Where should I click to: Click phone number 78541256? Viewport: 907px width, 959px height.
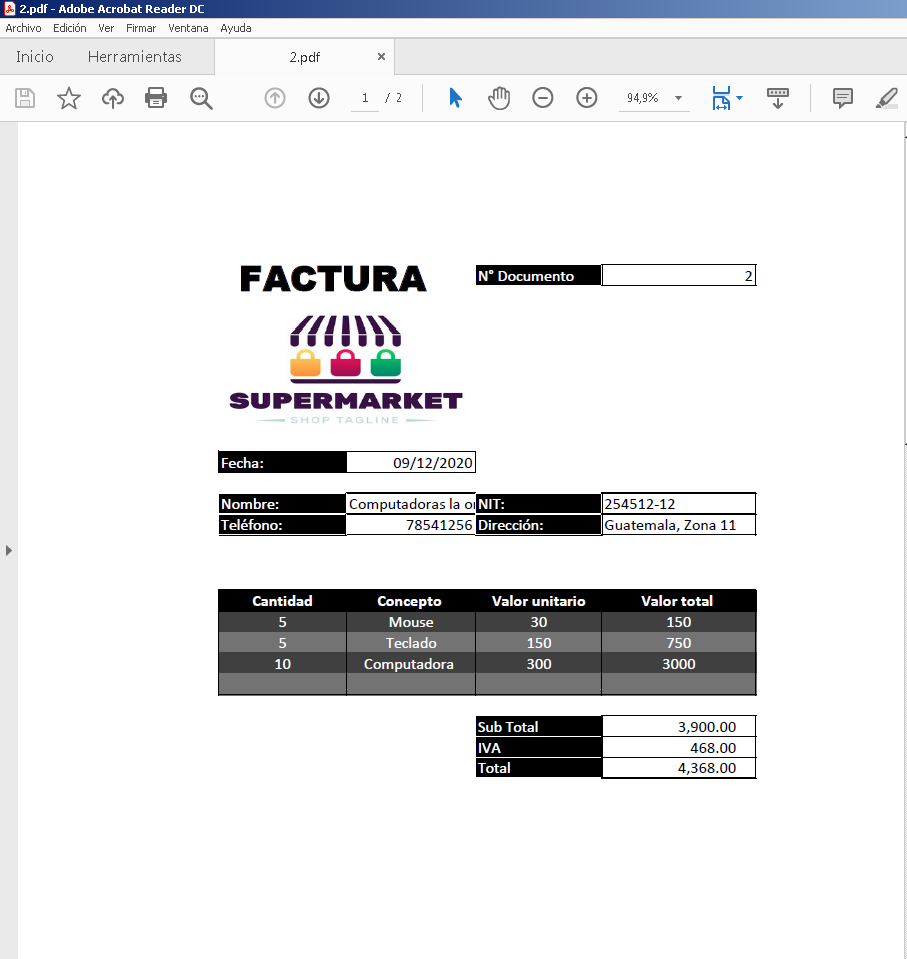[439, 525]
